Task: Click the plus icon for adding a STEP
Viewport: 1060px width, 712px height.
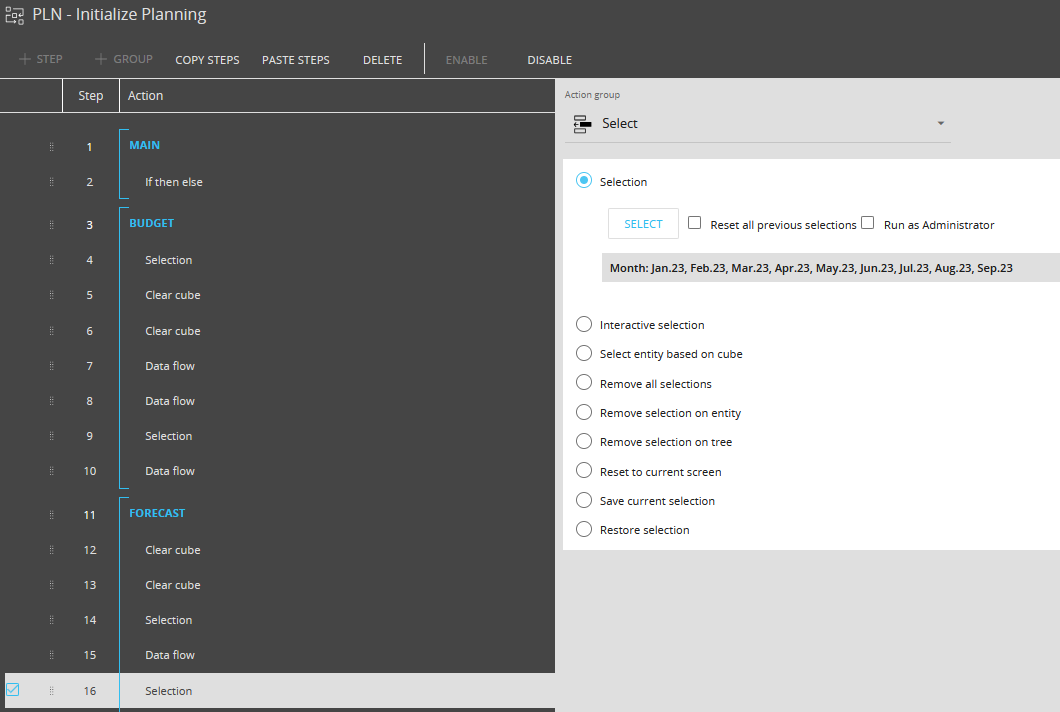Action: [25, 60]
